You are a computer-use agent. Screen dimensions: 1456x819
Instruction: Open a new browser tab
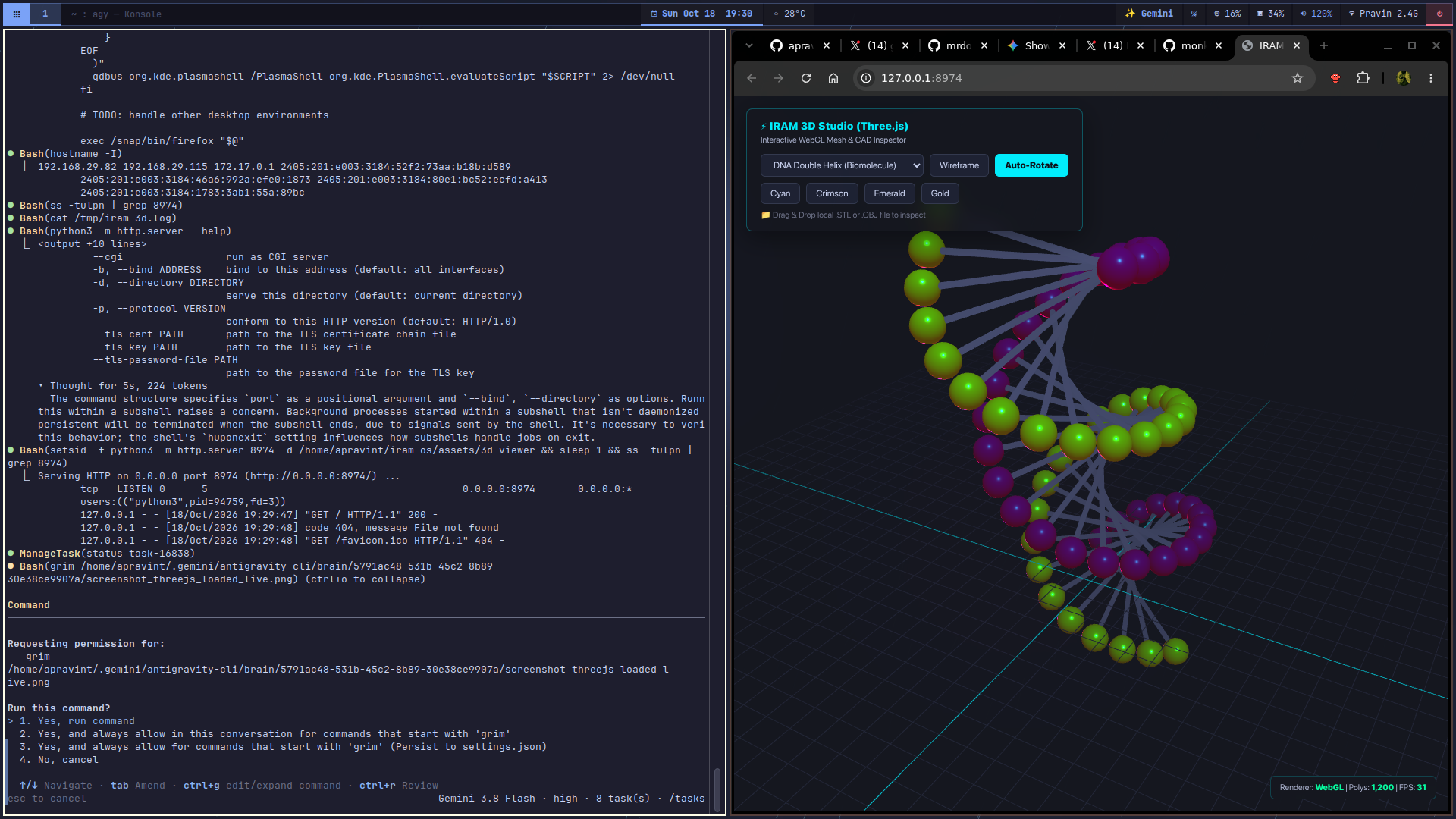1324,45
